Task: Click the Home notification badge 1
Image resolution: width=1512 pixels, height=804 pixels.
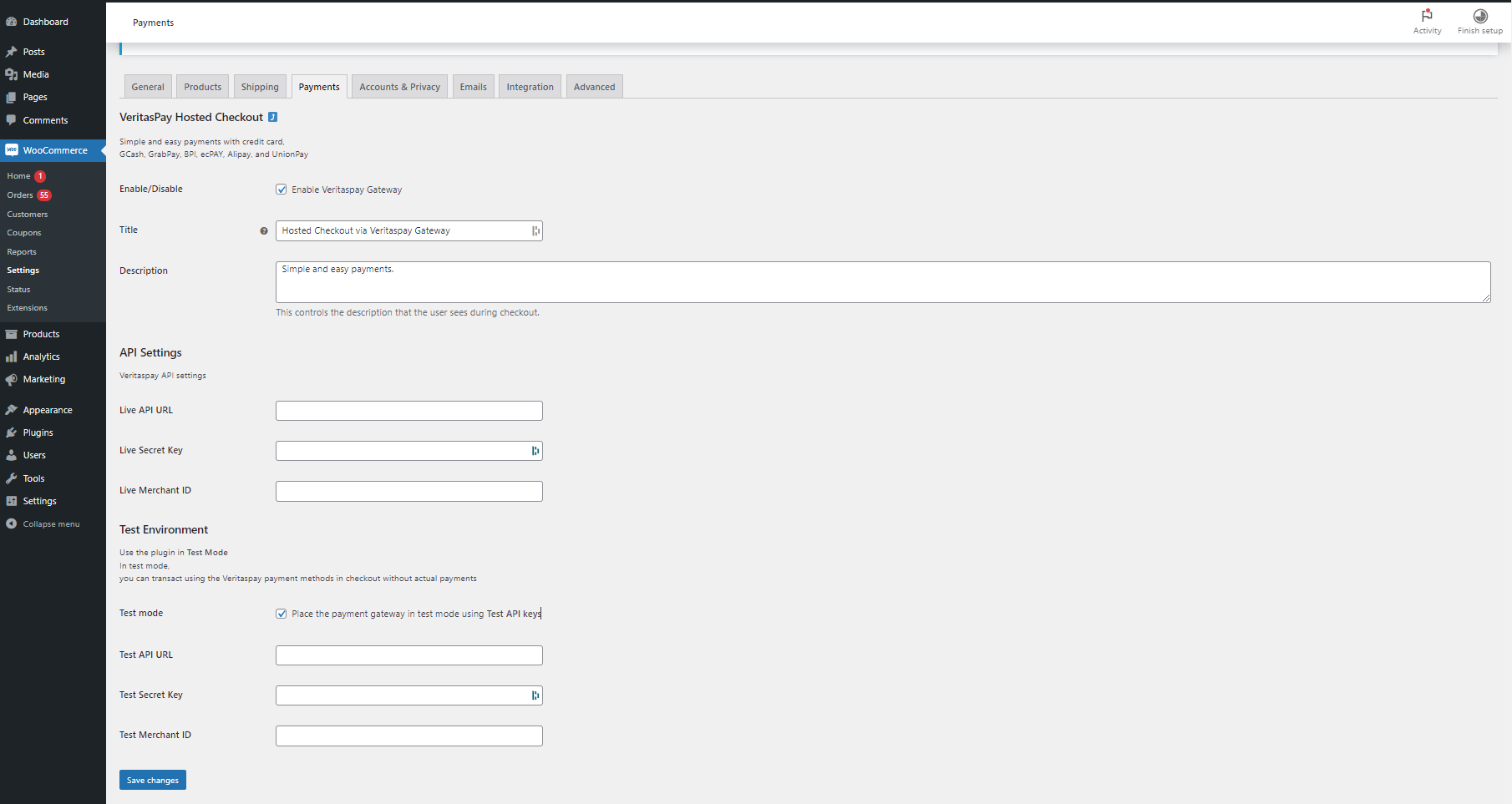Action: click(40, 176)
